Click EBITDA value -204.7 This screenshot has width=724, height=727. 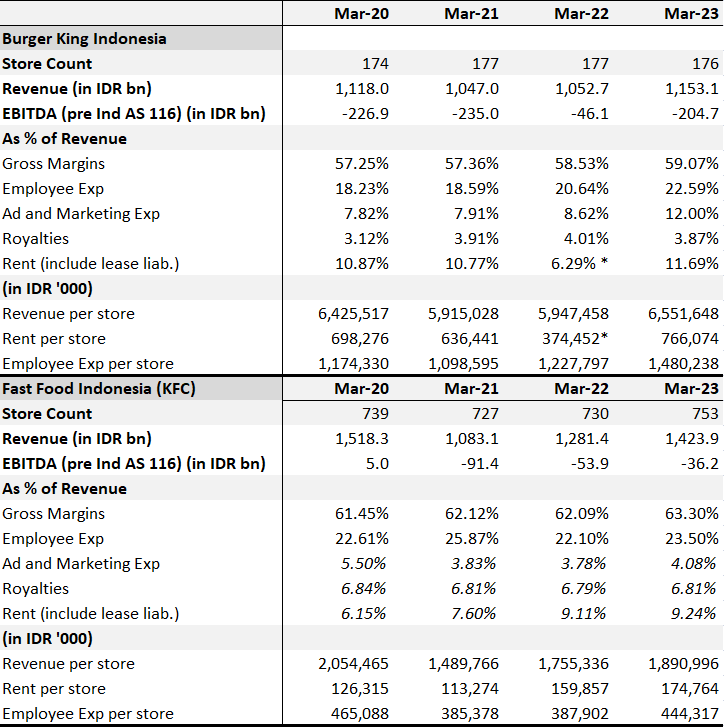point(695,114)
